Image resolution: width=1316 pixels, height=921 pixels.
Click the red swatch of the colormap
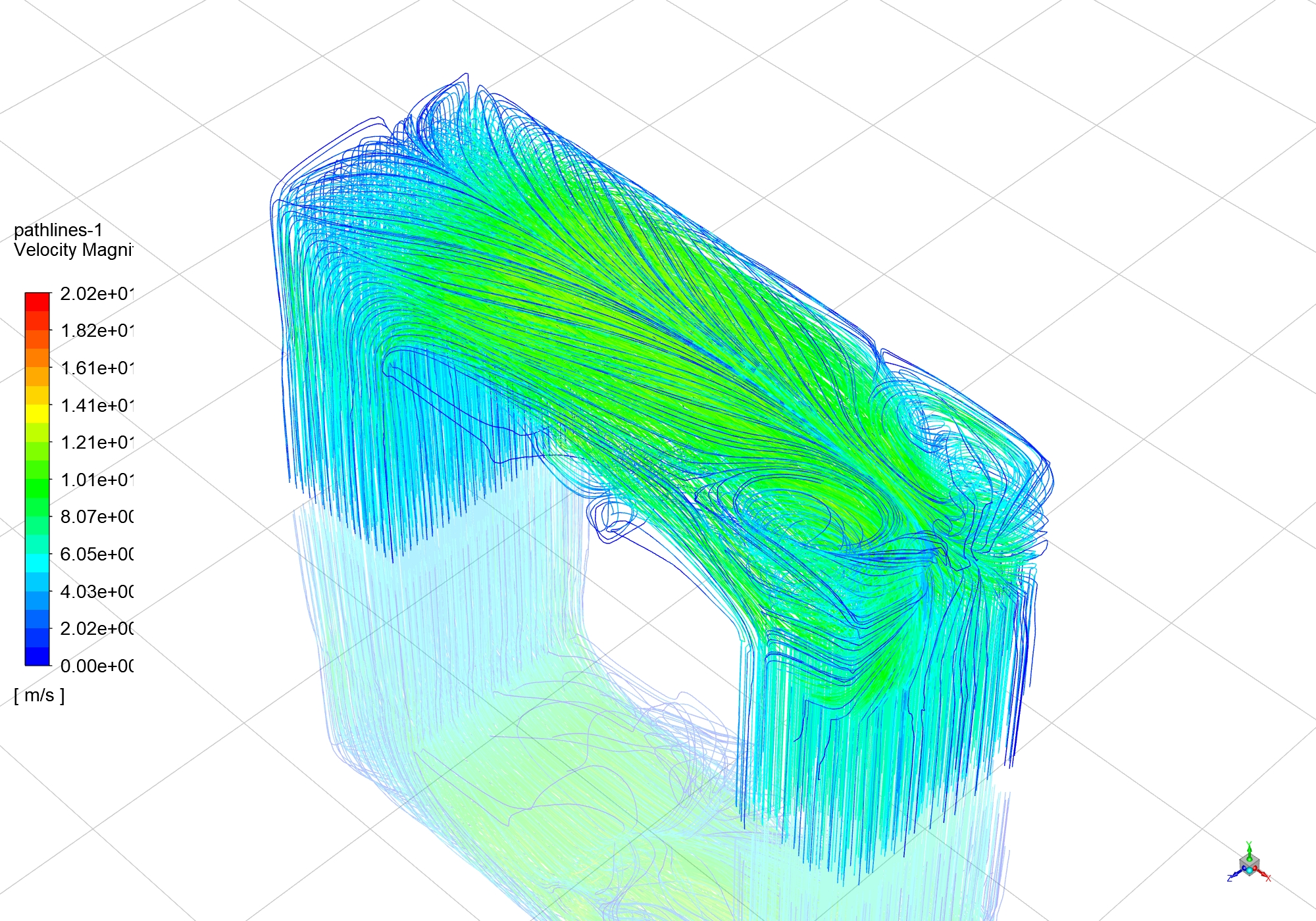point(38,302)
